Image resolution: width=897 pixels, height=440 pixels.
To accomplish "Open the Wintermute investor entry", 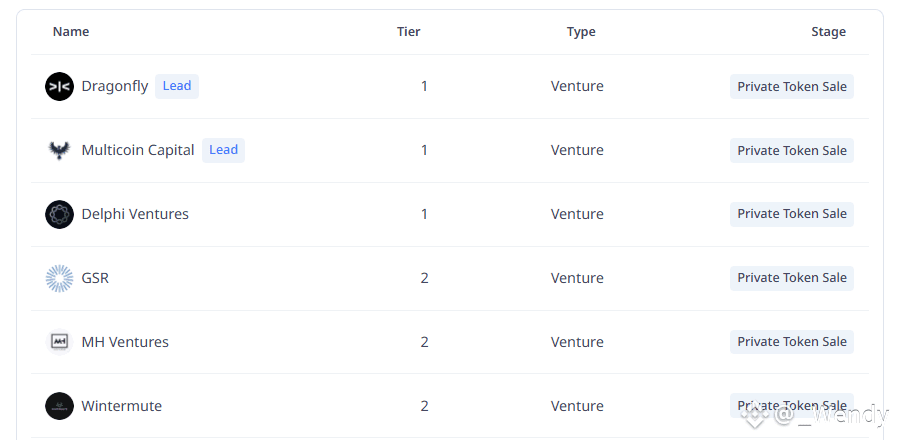I will tap(121, 406).
